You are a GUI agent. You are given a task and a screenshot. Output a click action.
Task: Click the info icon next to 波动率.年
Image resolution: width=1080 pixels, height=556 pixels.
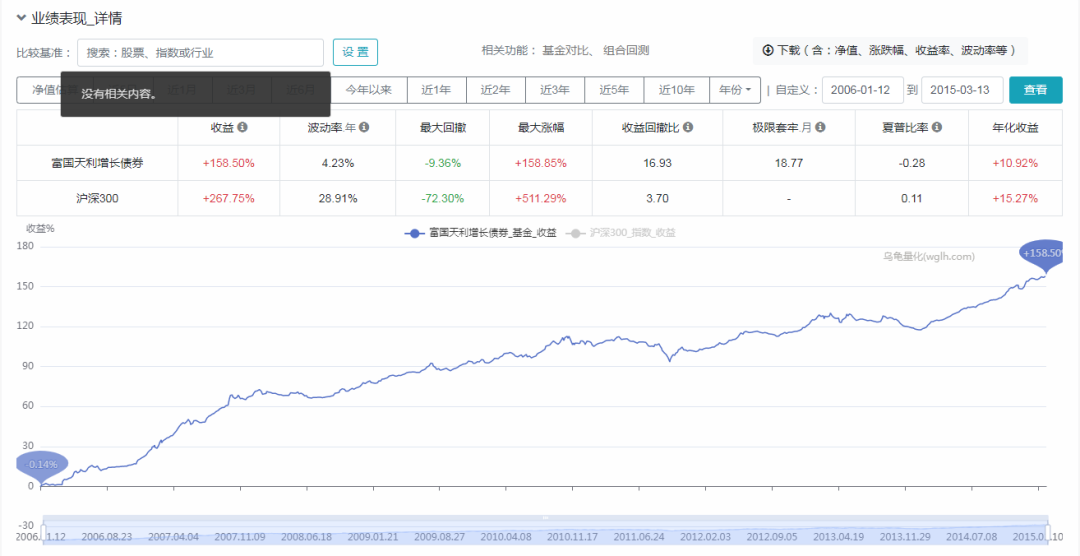pyautogui.click(x=364, y=127)
